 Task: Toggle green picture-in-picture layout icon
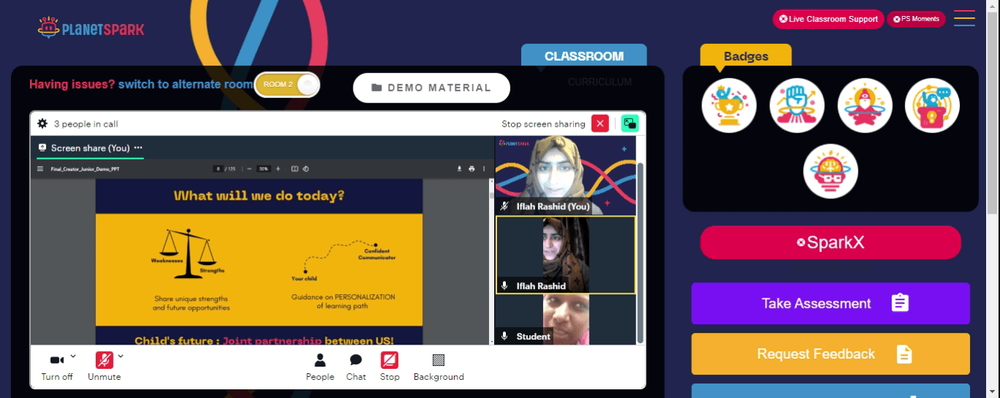click(629, 124)
